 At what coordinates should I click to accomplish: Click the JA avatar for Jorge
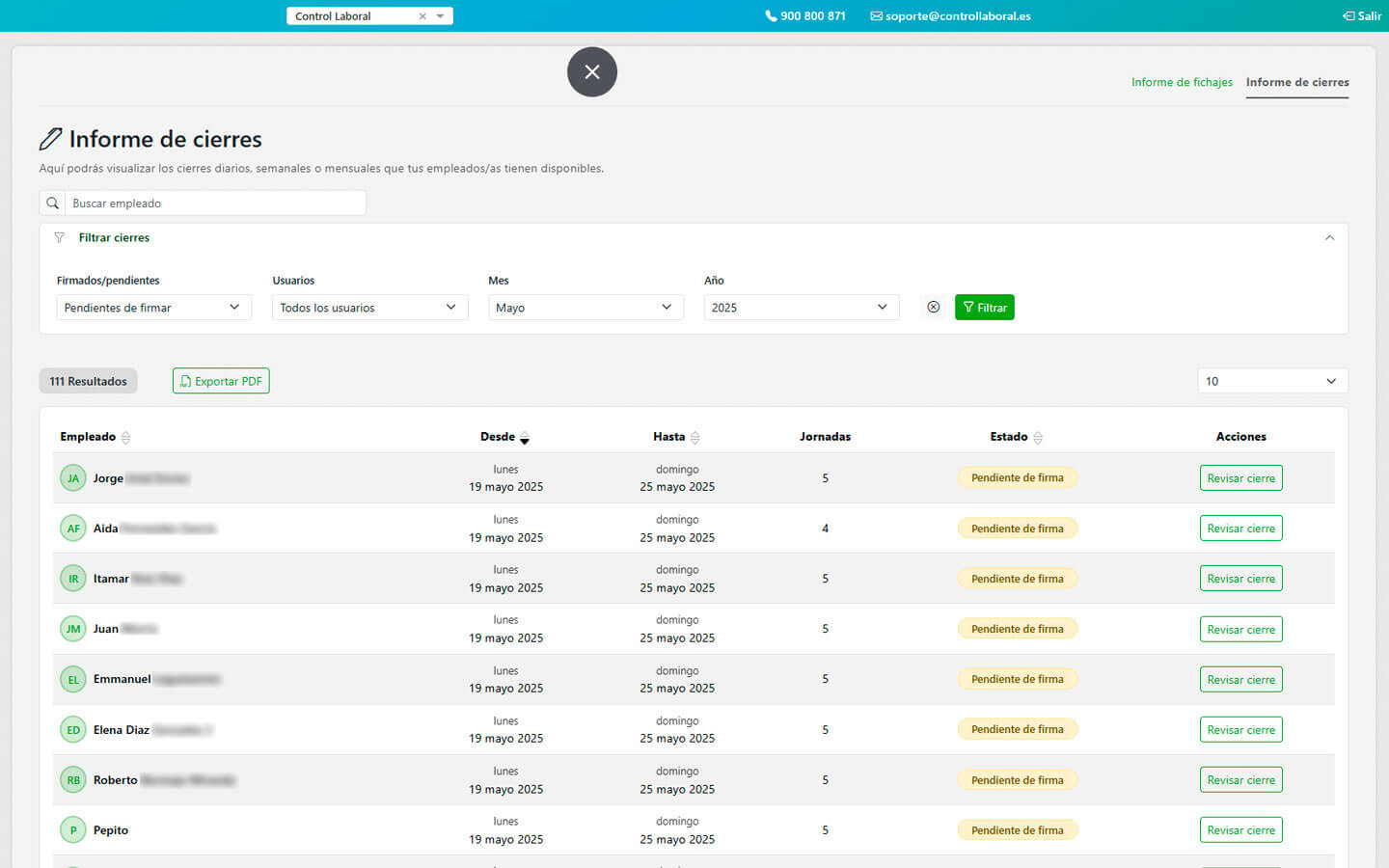(x=73, y=478)
